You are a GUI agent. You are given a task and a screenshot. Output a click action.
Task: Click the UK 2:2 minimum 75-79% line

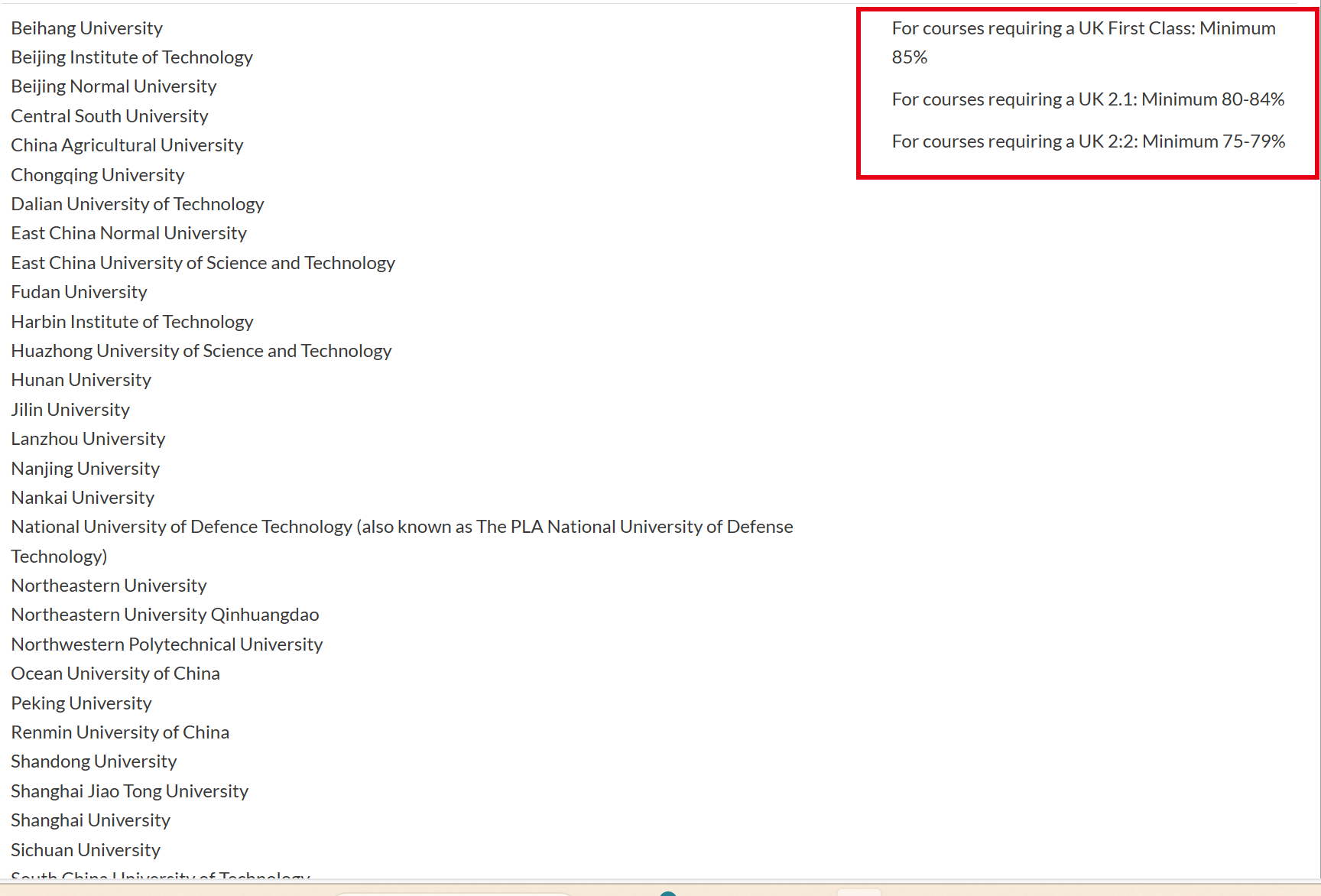(1088, 141)
